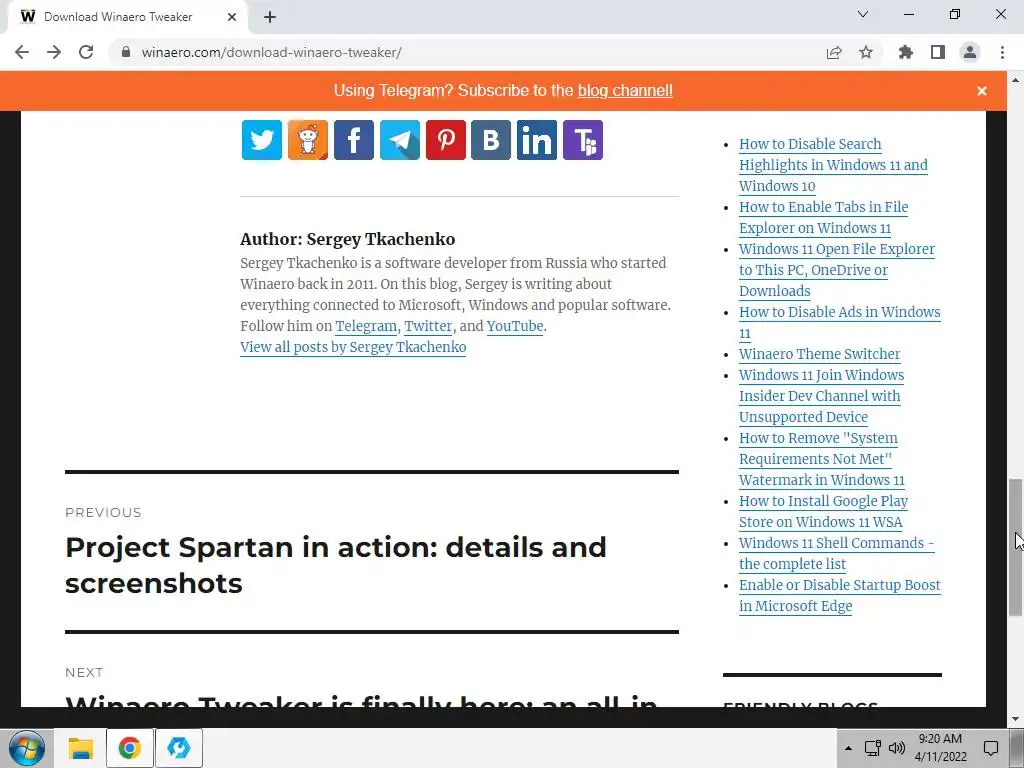The image size is (1024, 768).
Task: Open Chrome profile avatar
Action: coord(970,52)
